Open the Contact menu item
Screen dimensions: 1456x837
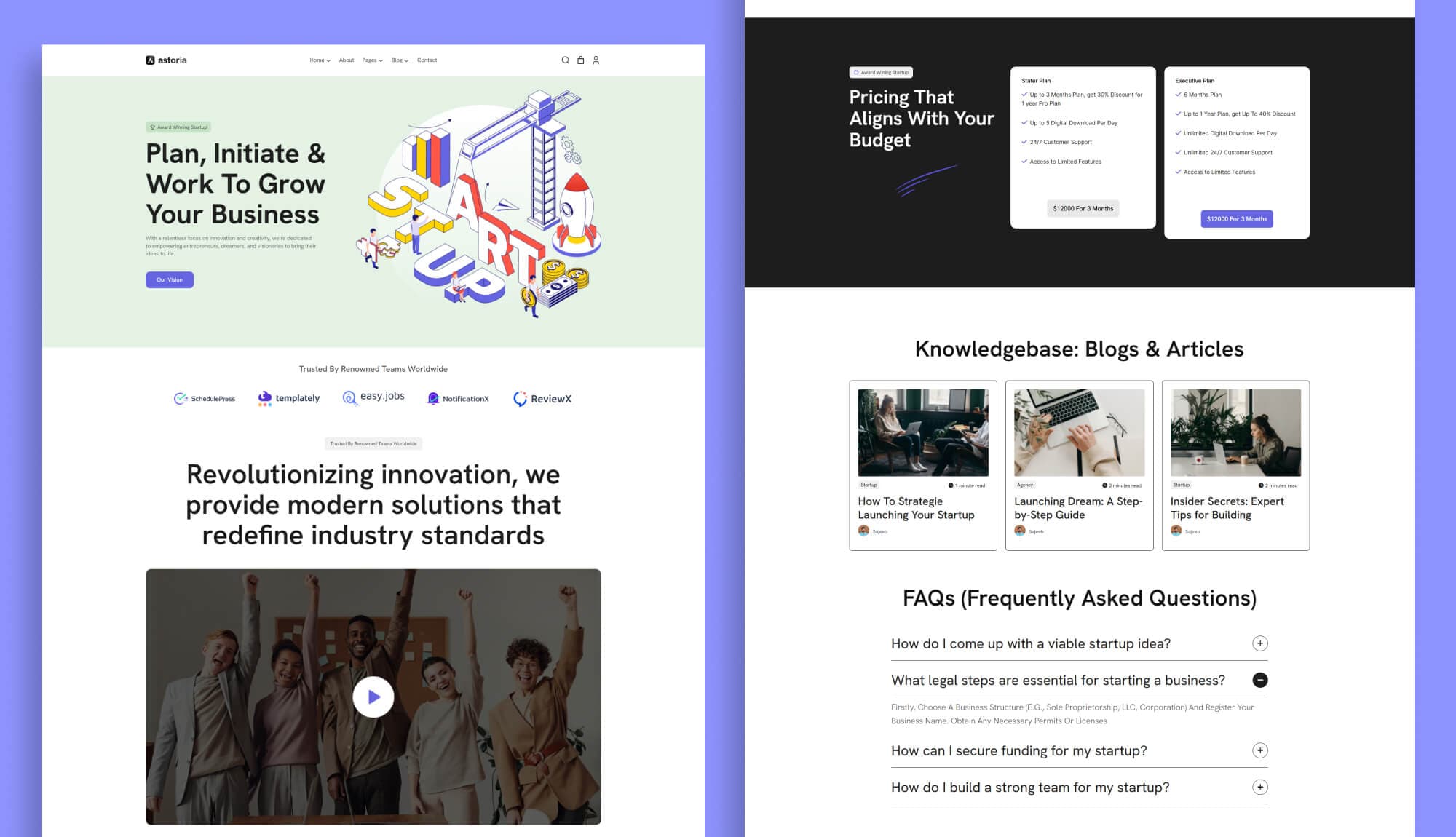tap(427, 60)
